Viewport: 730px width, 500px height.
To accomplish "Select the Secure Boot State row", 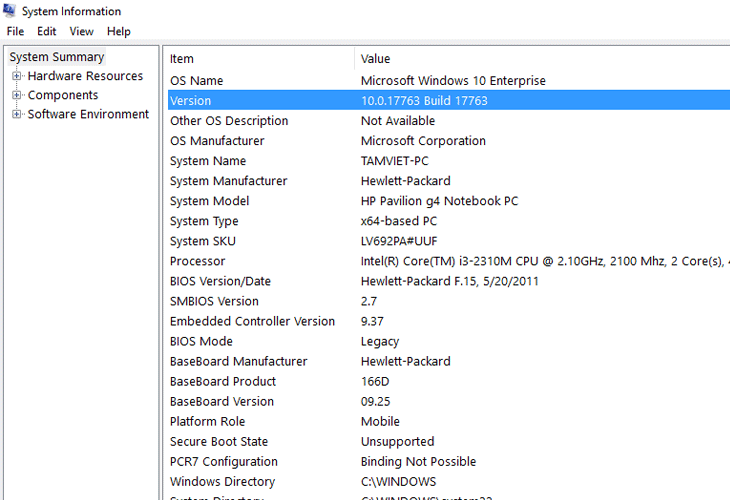I will (x=449, y=441).
